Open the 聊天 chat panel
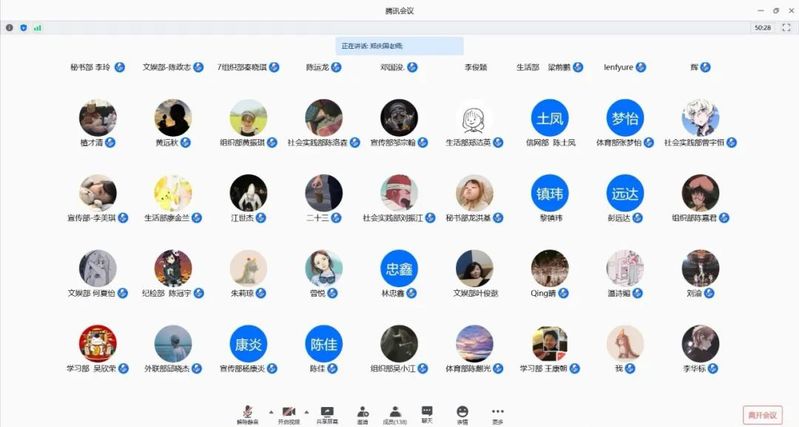 pyautogui.click(x=427, y=413)
